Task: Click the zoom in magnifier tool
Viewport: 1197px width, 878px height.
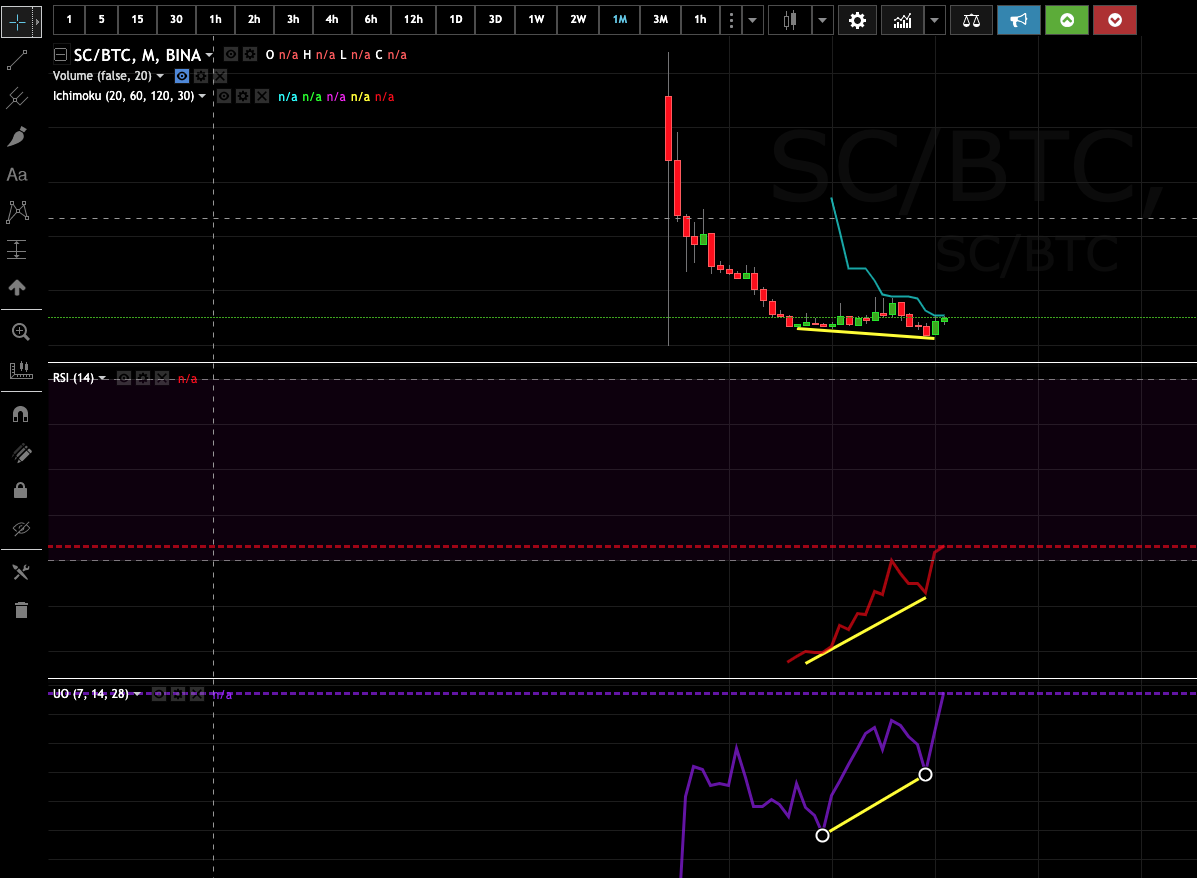Action: point(21,332)
